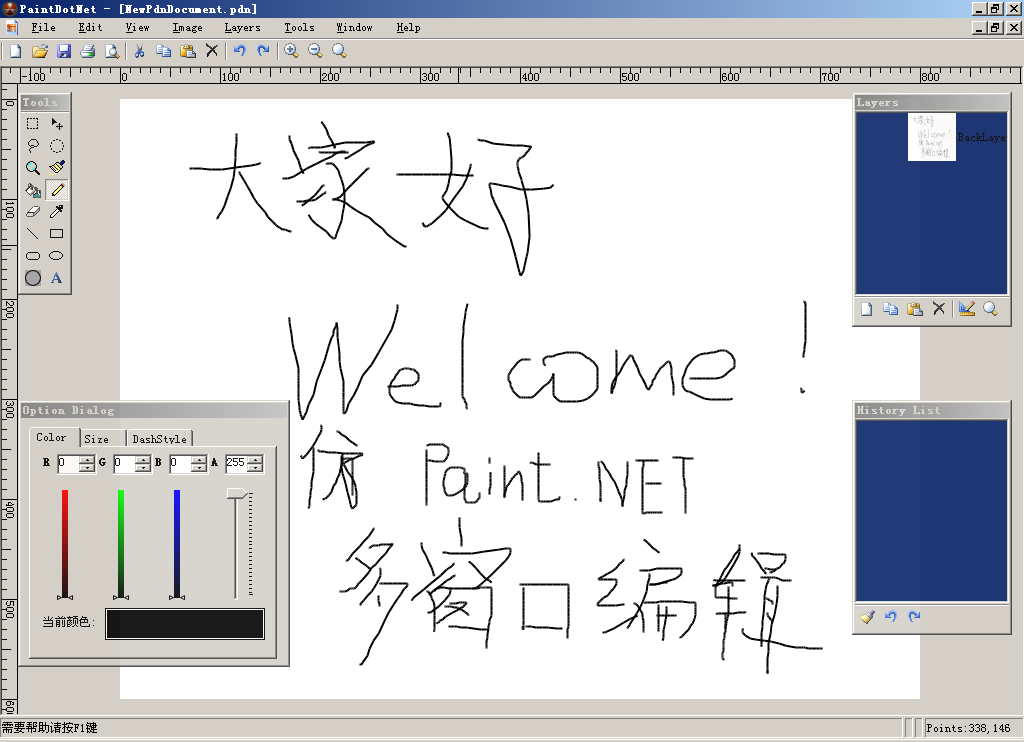
Task: Choose the Paintbrush tool
Action: (x=57, y=168)
